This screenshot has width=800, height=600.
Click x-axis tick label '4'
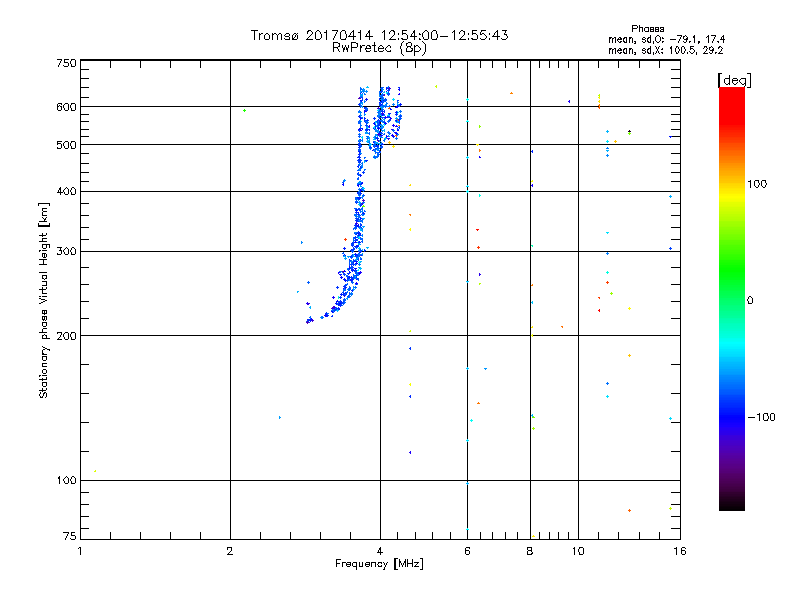(380, 551)
